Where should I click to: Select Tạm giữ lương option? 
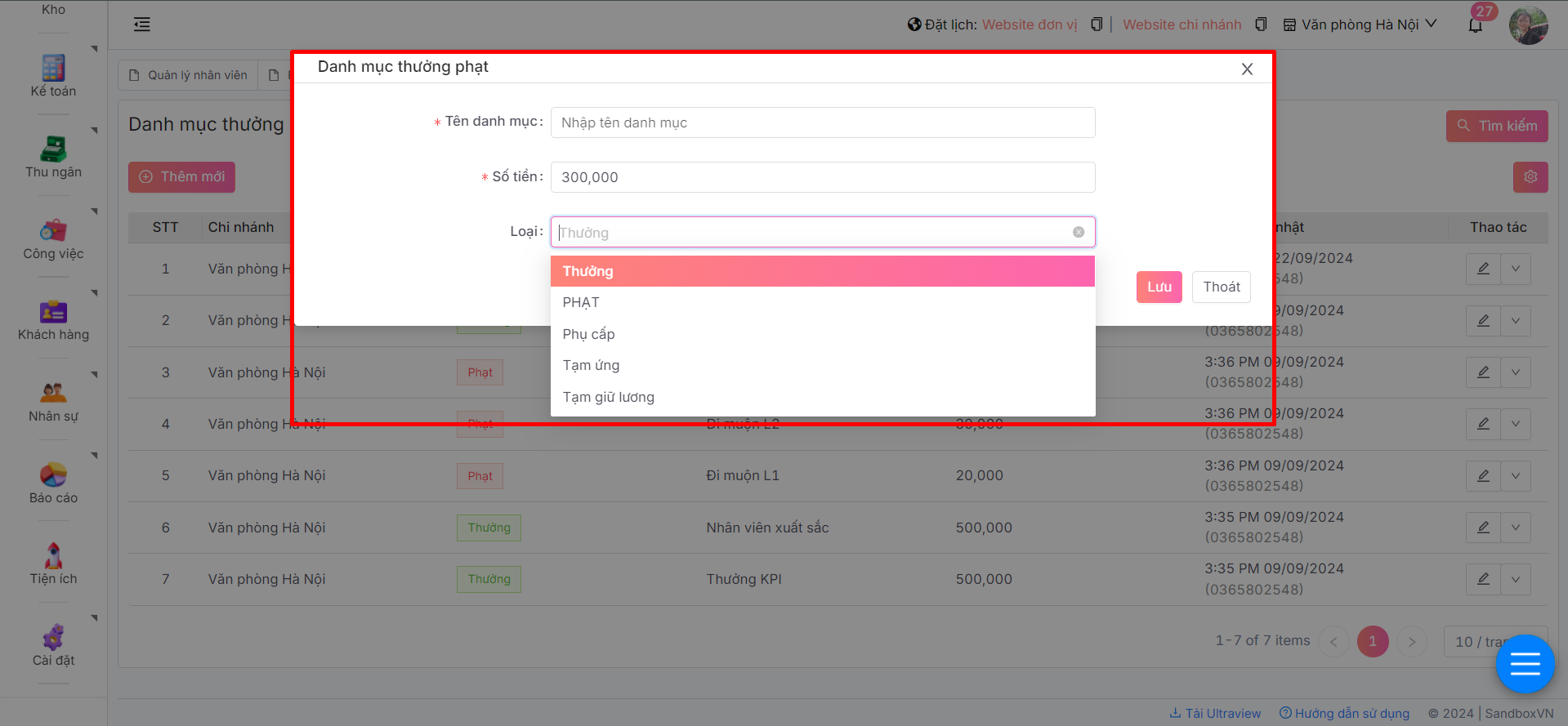tap(608, 397)
